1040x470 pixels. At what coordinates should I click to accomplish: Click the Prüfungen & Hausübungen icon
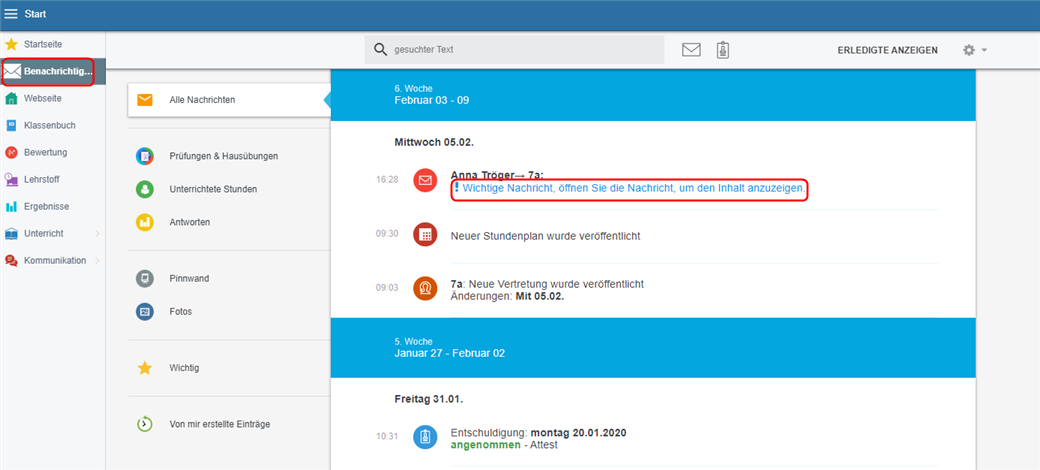145,156
